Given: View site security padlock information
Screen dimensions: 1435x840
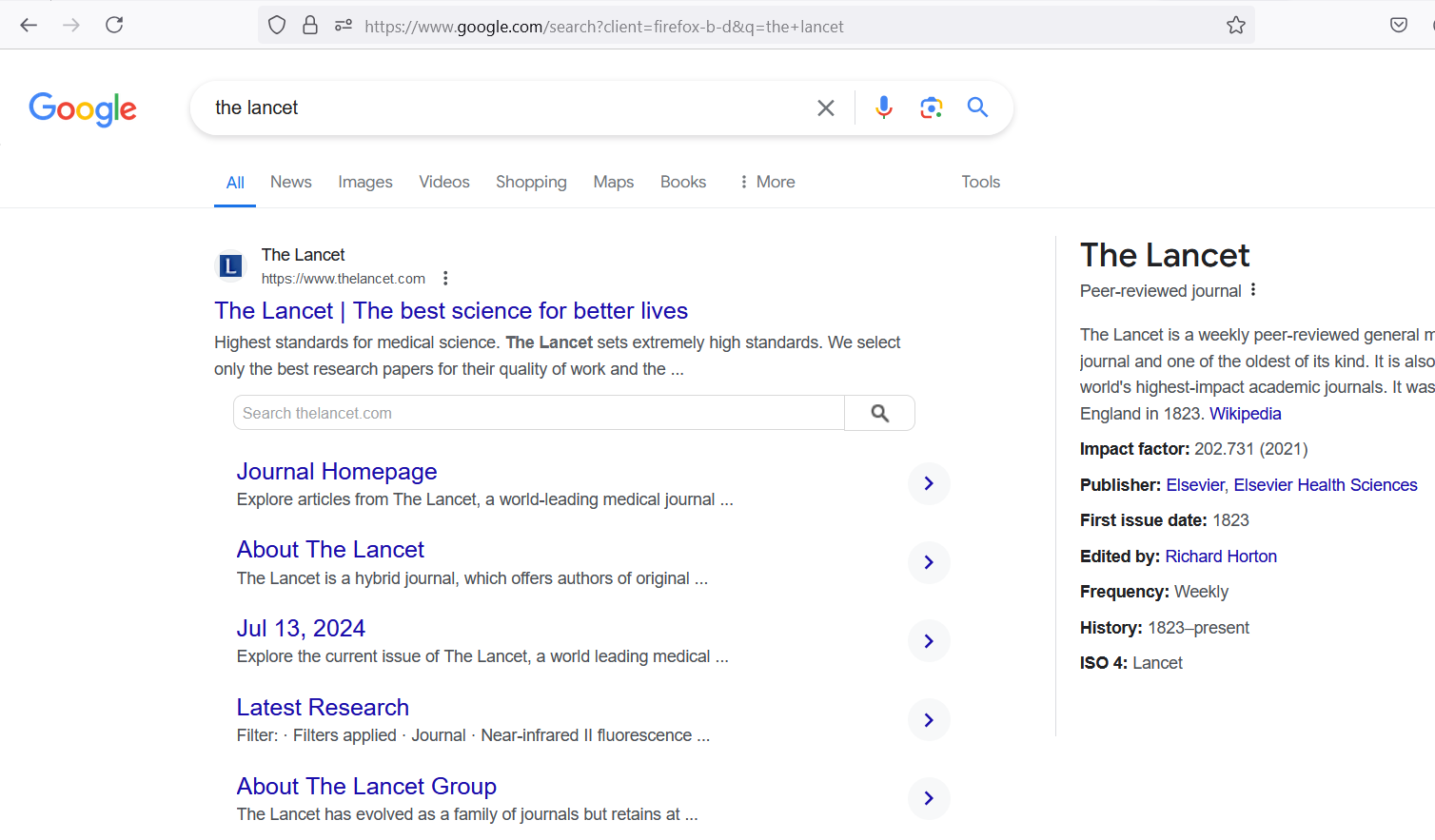Looking at the screenshot, I should pos(310,26).
